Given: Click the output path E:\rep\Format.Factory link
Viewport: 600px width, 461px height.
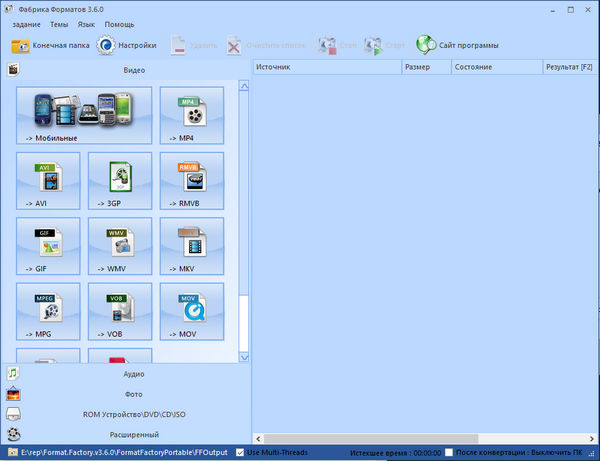Looking at the screenshot, I should (x=124, y=453).
